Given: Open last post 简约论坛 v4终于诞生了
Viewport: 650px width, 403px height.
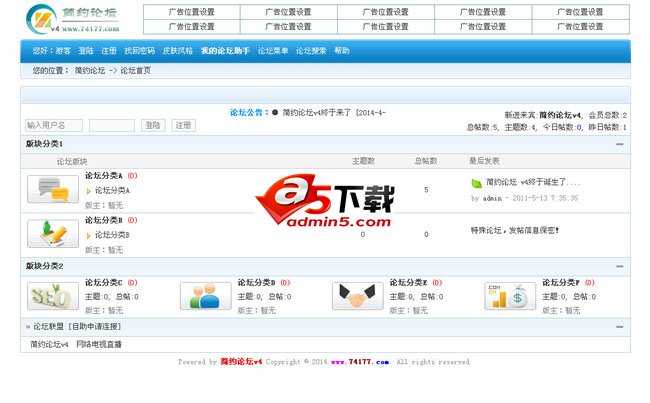Looking at the screenshot, I should coord(533,182).
